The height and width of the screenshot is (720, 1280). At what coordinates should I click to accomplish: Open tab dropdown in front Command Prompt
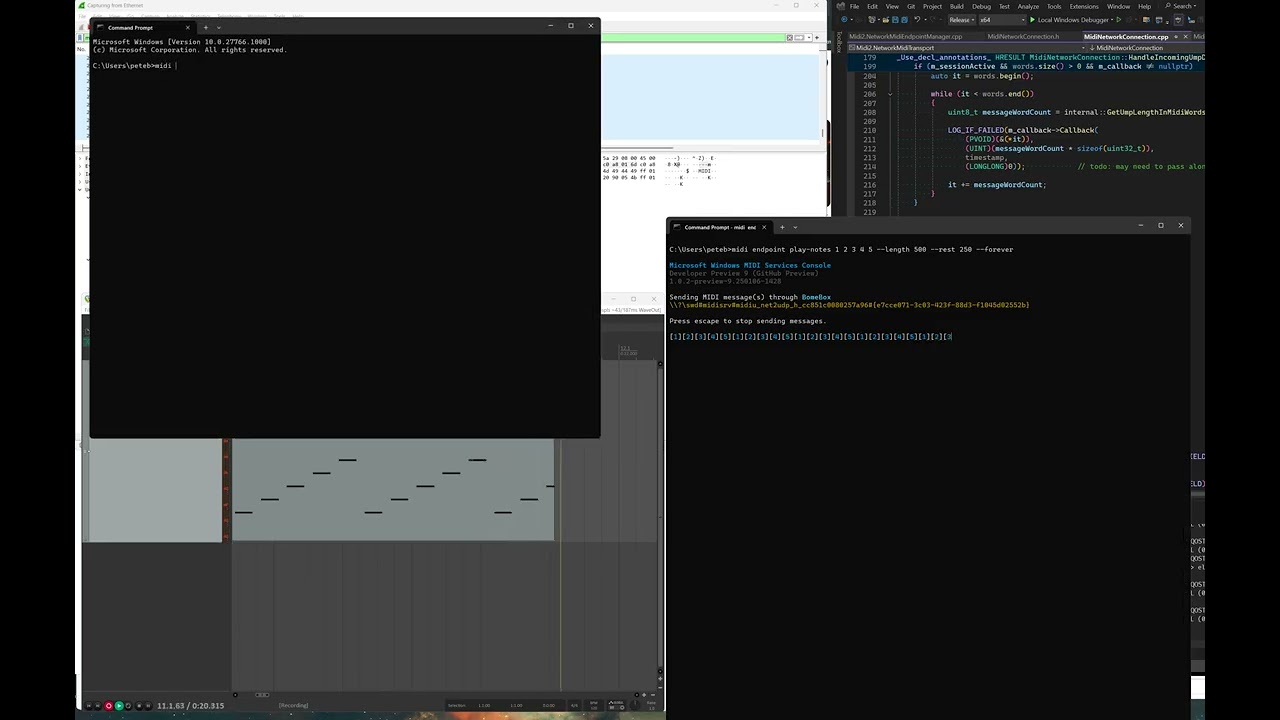pyautogui.click(x=220, y=27)
